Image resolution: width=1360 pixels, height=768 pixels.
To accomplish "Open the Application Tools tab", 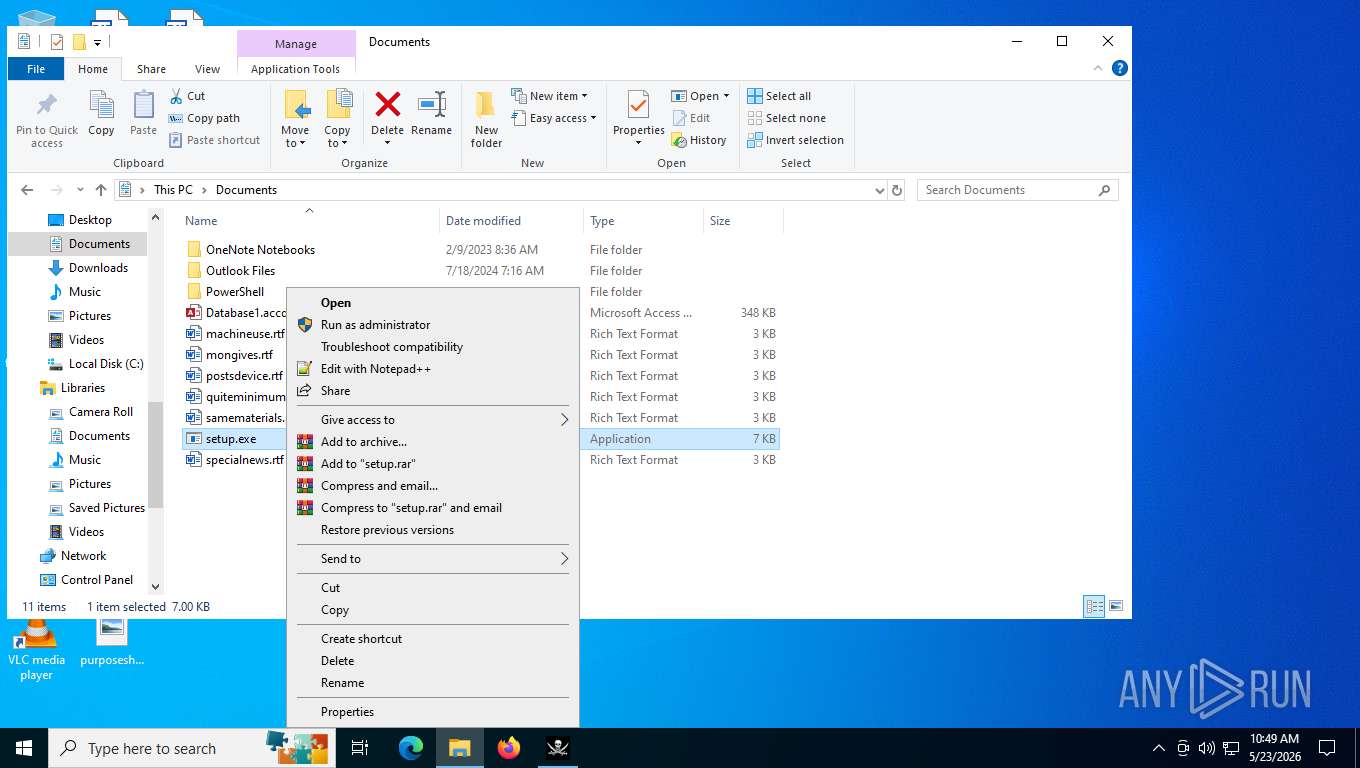I will [295, 69].
